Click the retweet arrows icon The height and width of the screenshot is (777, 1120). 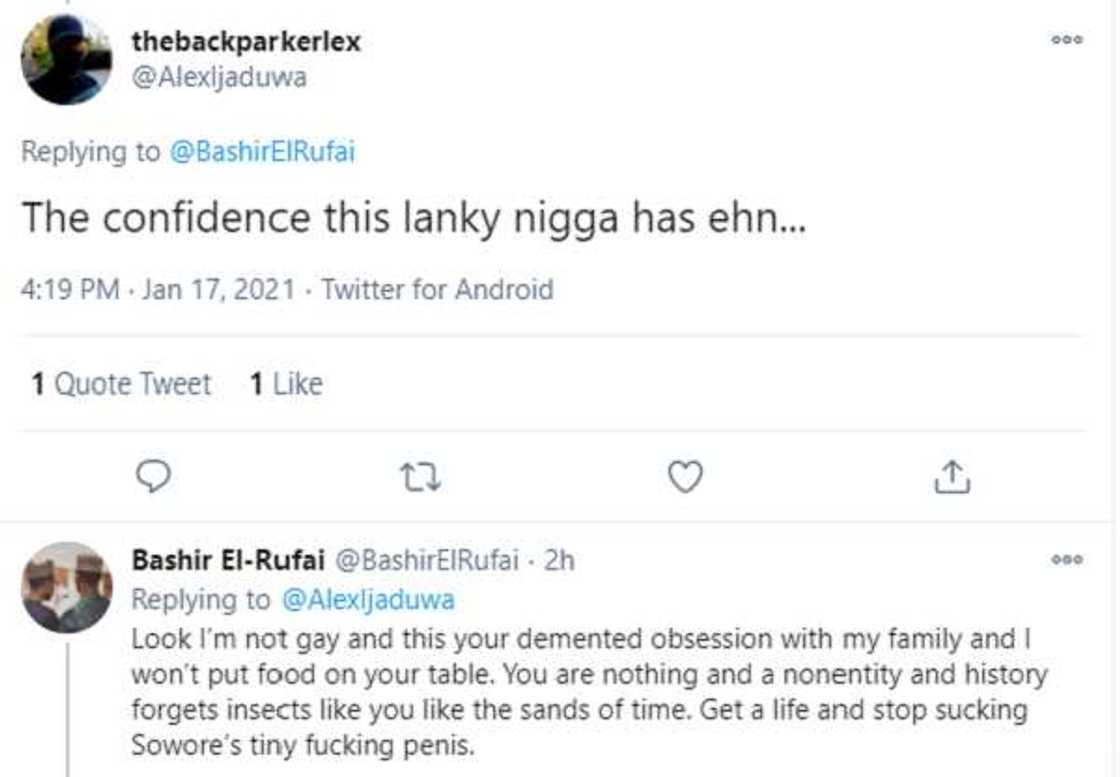(420, 477)
